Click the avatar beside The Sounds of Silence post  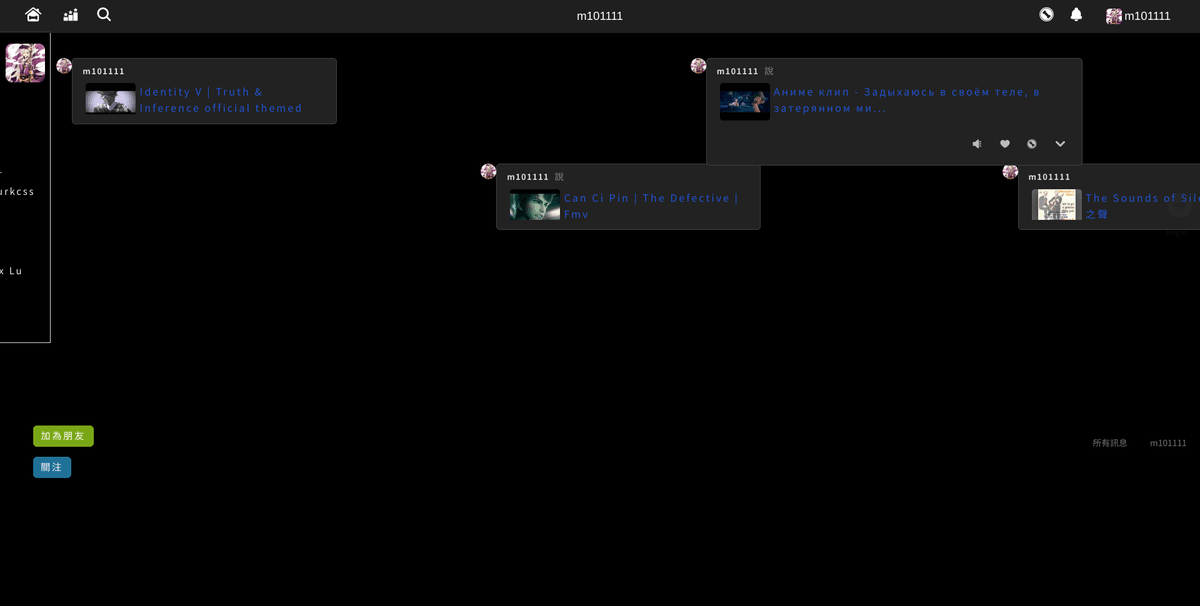coord(1011,172)
